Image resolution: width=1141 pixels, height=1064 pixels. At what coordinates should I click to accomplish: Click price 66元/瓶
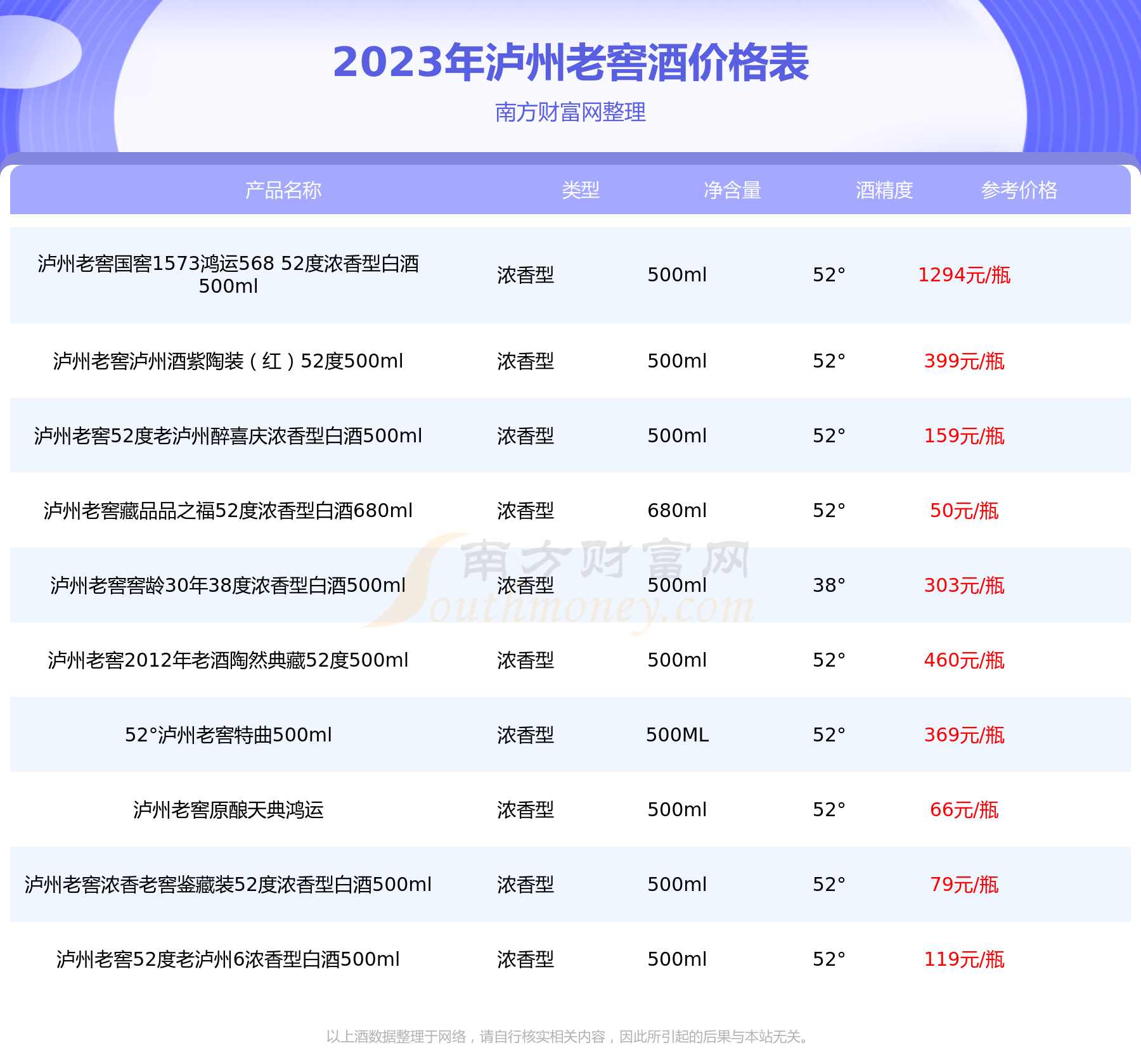coord(964,810)
